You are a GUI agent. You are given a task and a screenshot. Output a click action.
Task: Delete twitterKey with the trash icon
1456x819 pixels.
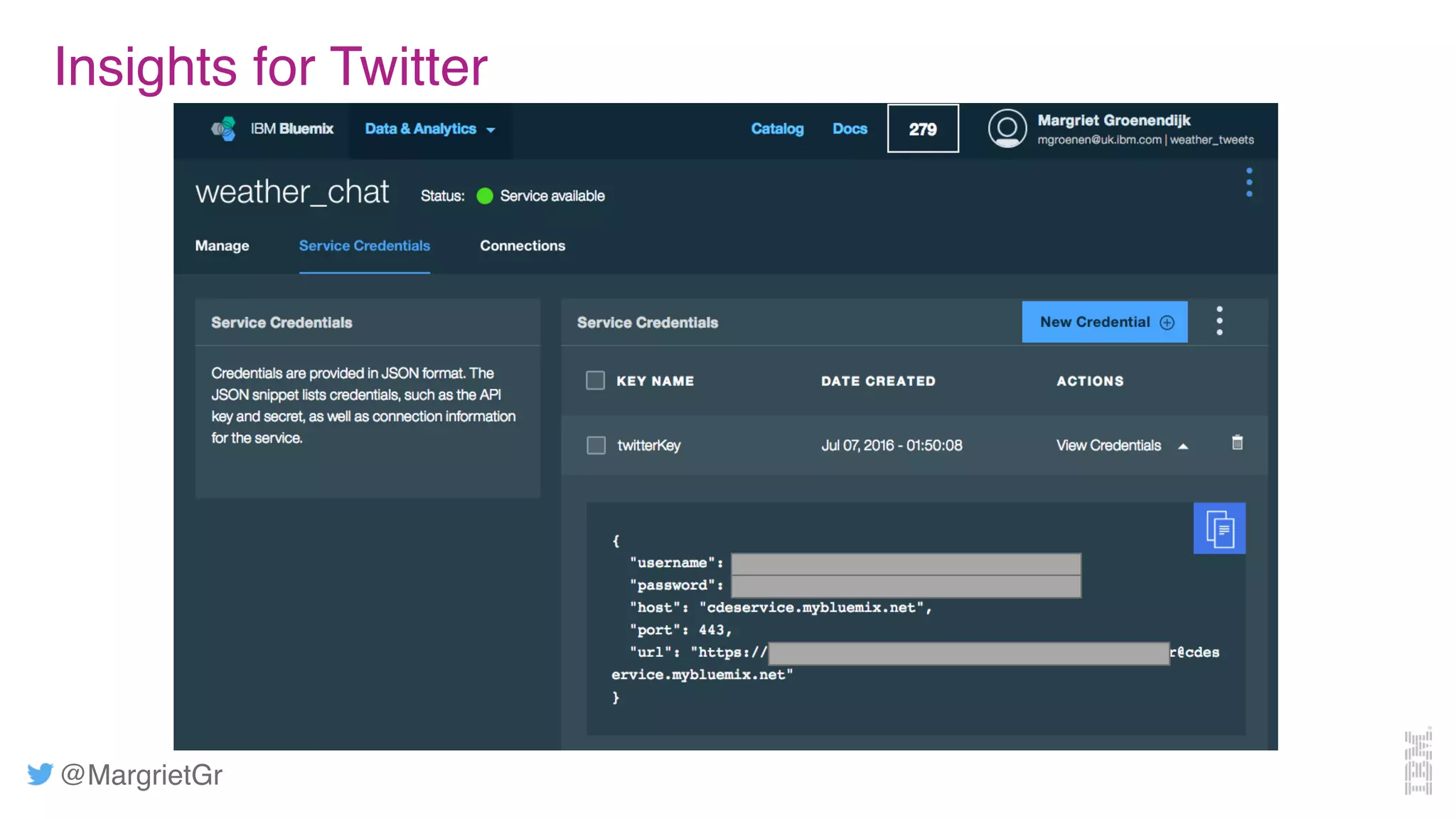pyautogui.click(x=1237, y=443)
